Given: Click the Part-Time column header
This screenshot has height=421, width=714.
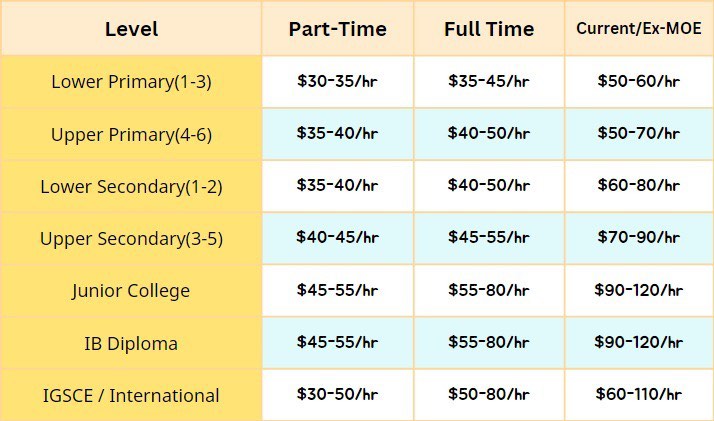Looking at the screenshot, I should click(x=337, y=29).
